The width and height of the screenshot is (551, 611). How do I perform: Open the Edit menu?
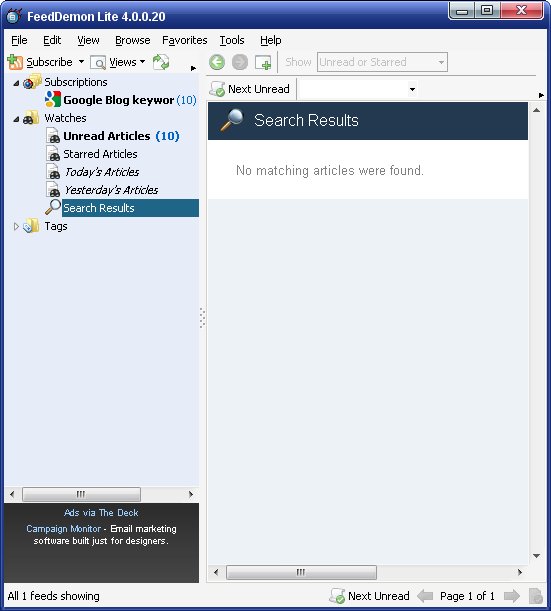(x=52, y=40)
